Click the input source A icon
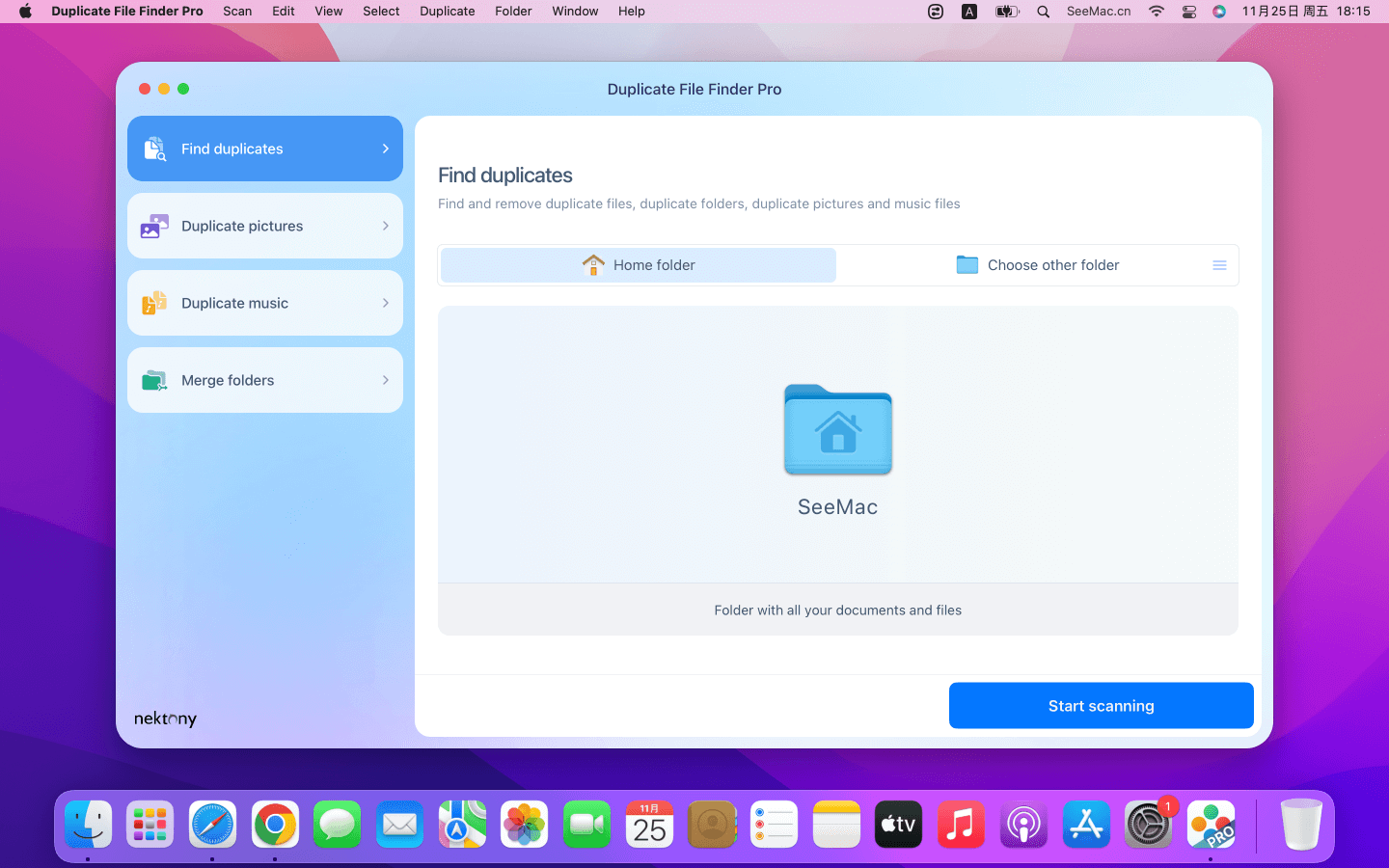 point(969,12)
